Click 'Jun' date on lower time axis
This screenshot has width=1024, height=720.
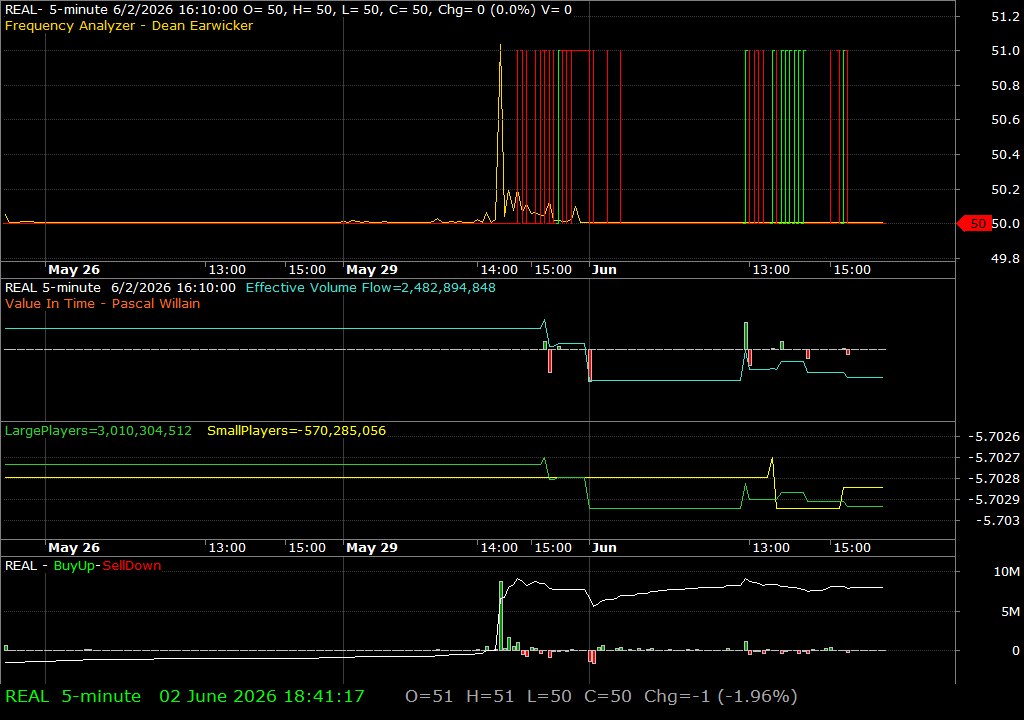tap(604, 548)
